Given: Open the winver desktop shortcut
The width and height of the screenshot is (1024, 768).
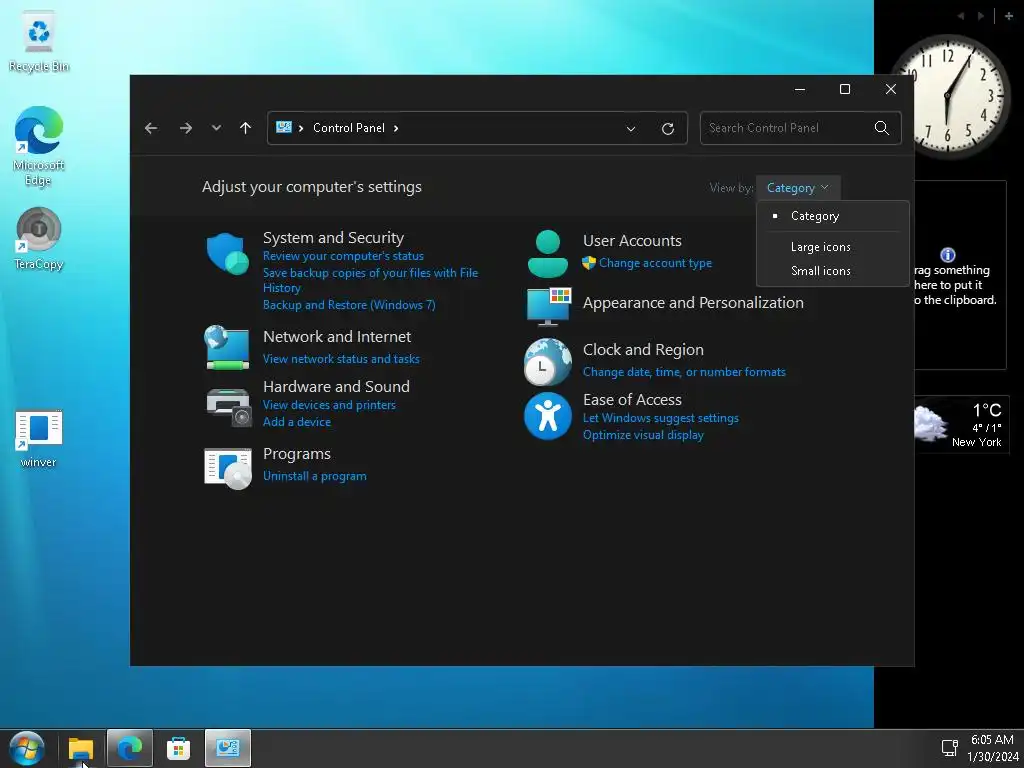Looking at the screenshot, I should pos(39,439).
